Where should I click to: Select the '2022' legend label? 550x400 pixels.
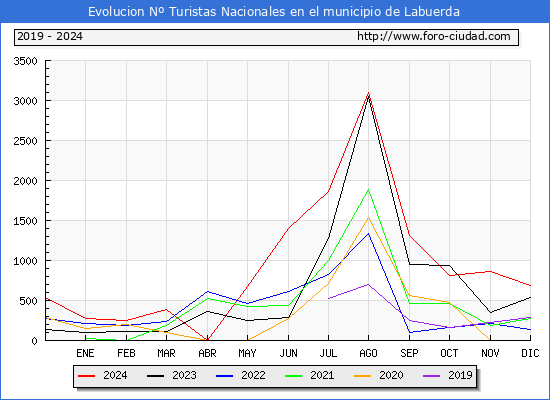[x=253, y=375]
